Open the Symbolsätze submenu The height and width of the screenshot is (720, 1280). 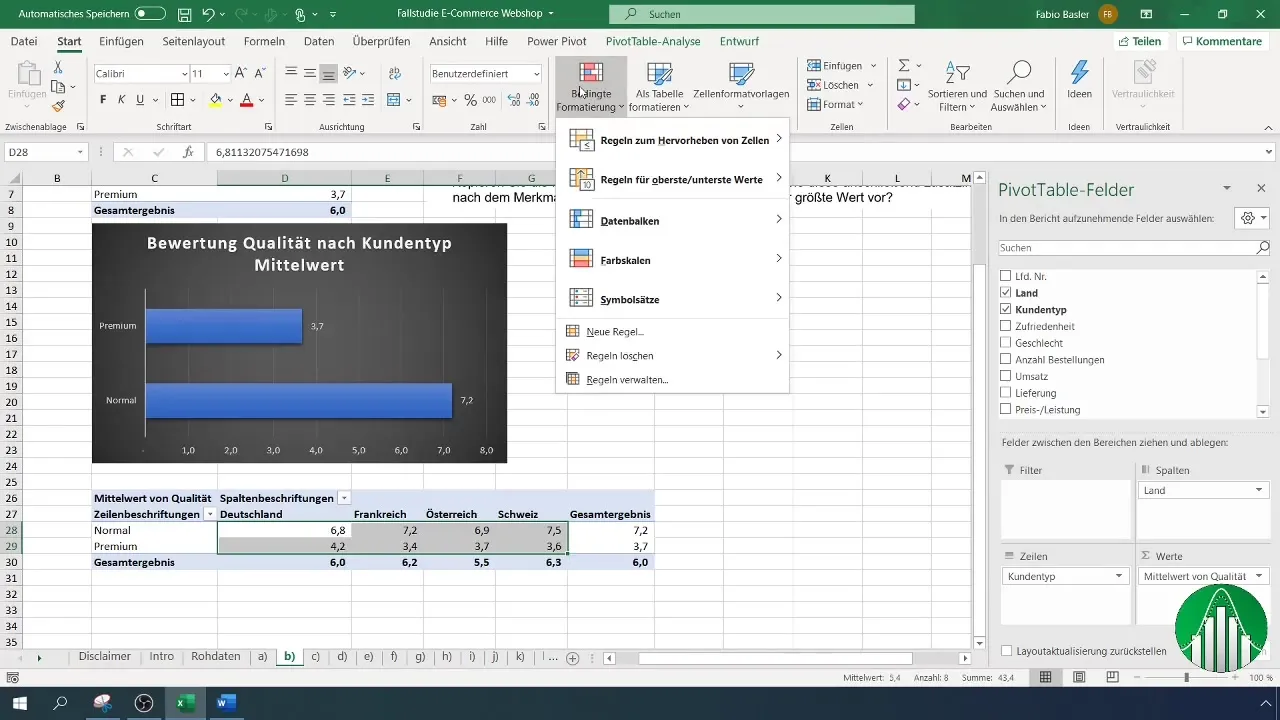(x=673, y=299)
